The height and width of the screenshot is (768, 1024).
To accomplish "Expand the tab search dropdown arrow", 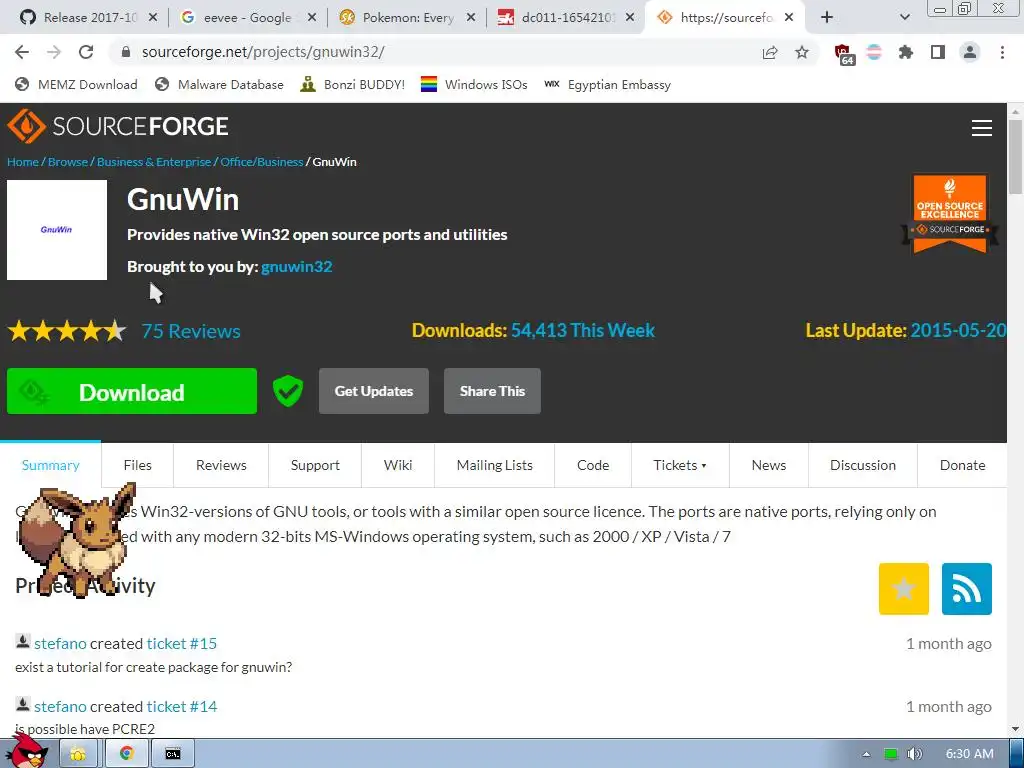I will coord(904,18).
